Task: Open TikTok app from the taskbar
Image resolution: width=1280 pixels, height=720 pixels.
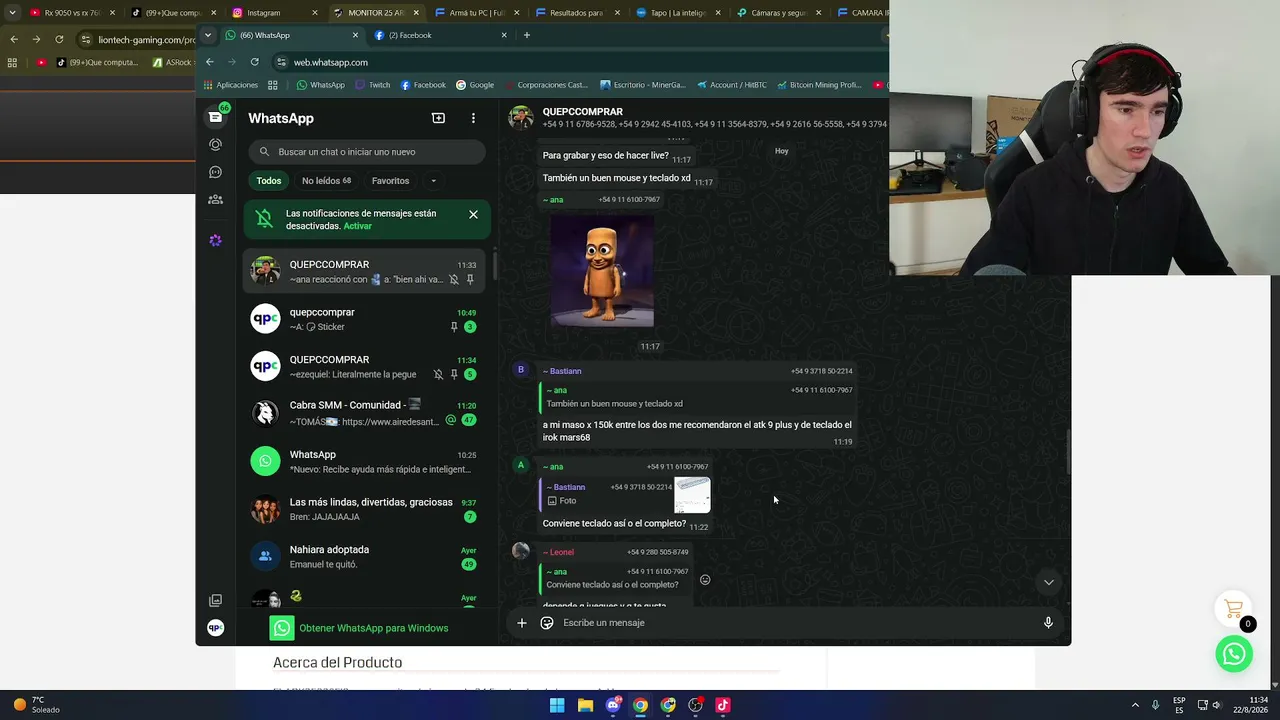Action: 723,705
